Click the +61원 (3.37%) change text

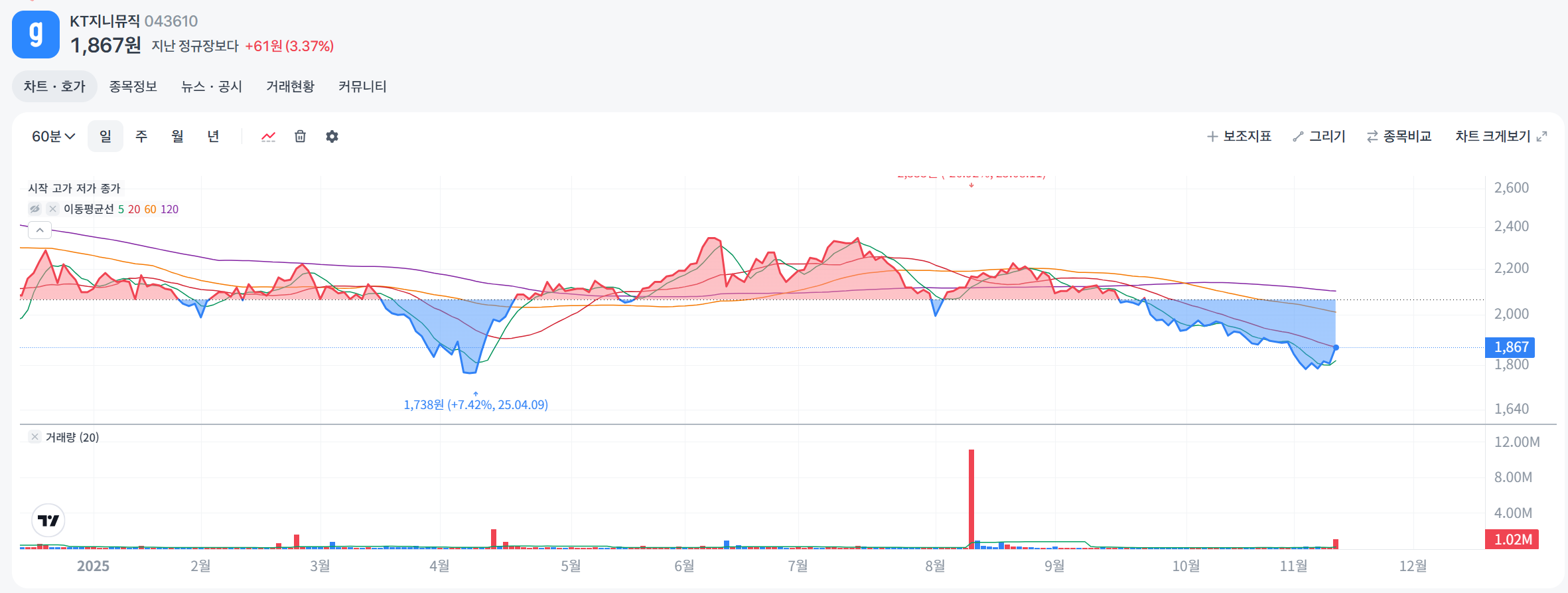pos(289,46)
